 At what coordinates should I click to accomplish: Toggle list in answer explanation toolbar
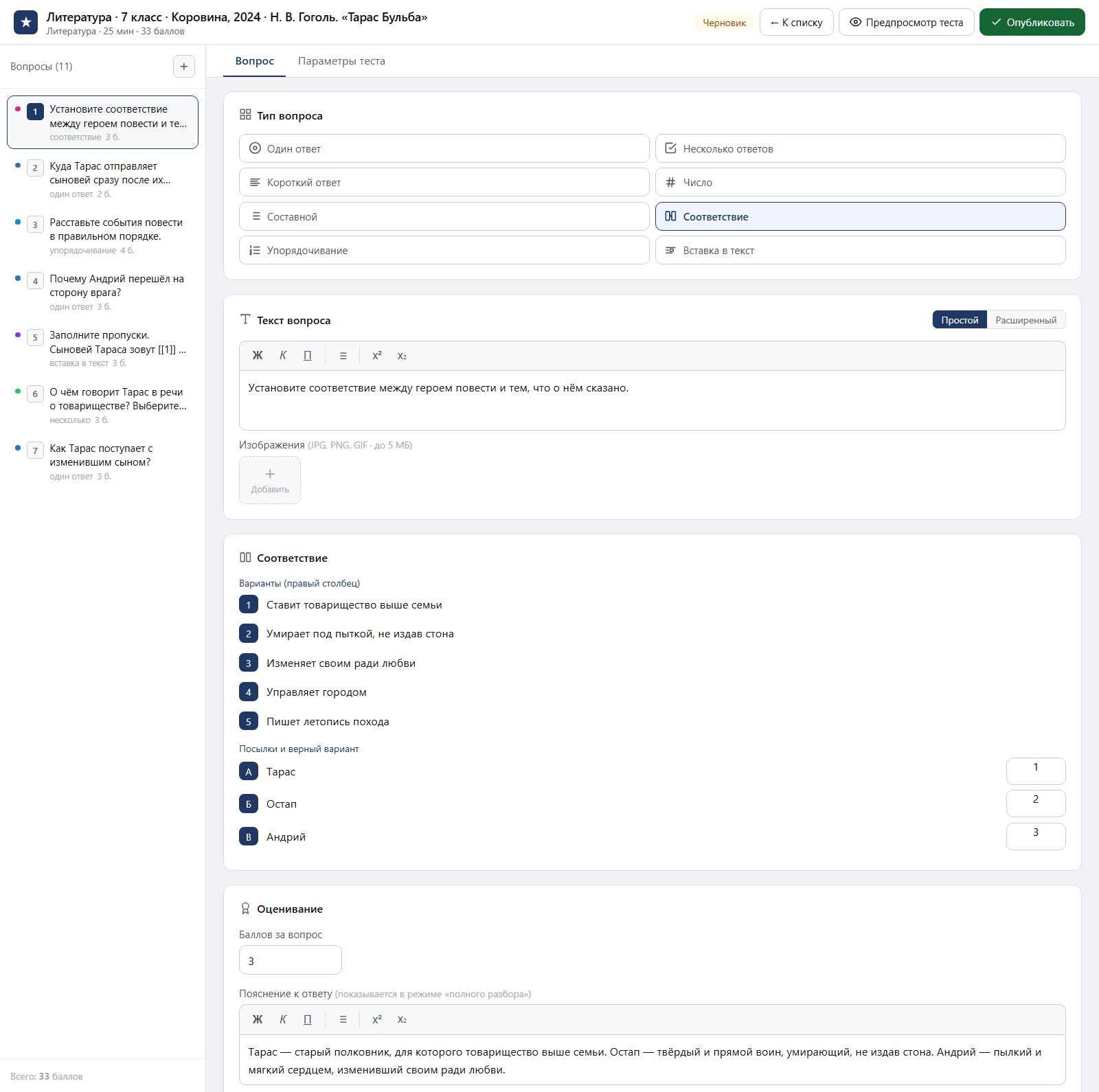click(x=343, y=1020)
